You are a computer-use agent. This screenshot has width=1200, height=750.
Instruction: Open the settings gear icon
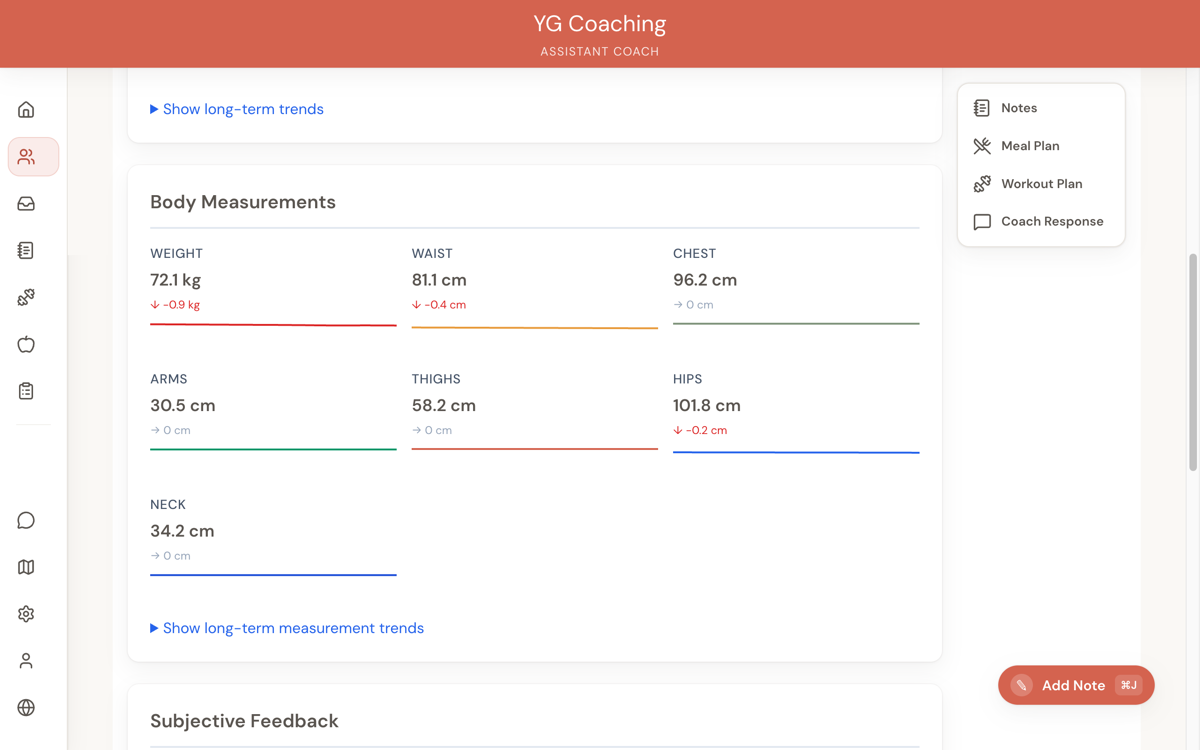coord(26,614)
